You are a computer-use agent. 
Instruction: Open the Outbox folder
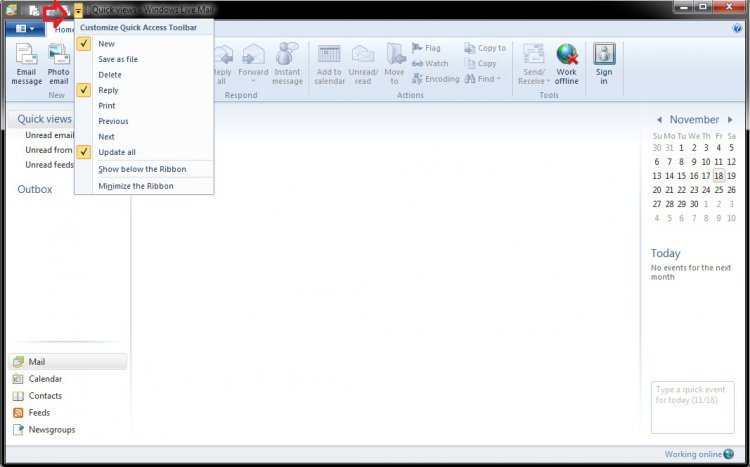point(35,189)
